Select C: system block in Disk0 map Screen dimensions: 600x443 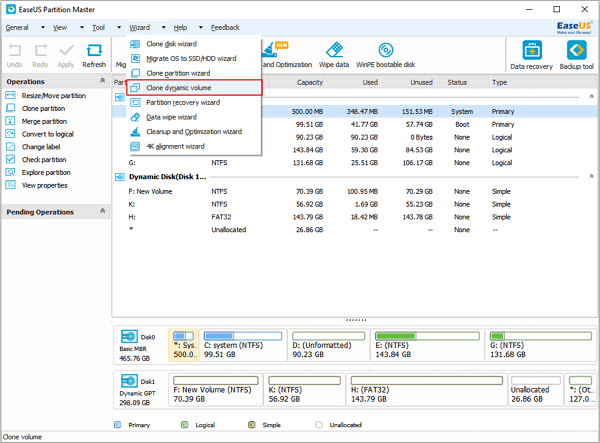click(x=243, y=345)
